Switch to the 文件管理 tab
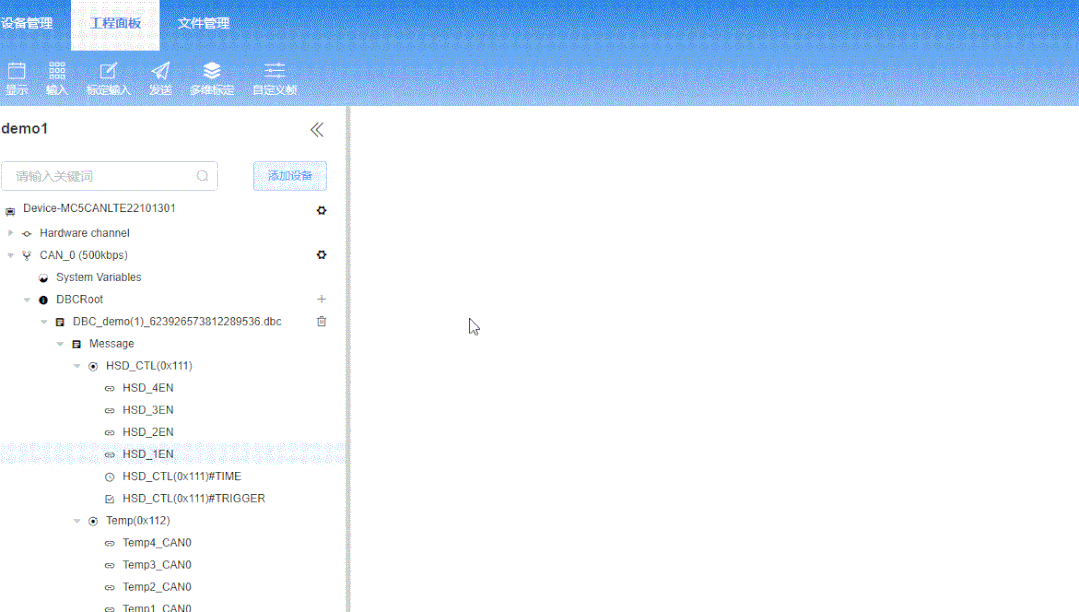Viewport: 1079px width, 612px height. tap(204, 23)
